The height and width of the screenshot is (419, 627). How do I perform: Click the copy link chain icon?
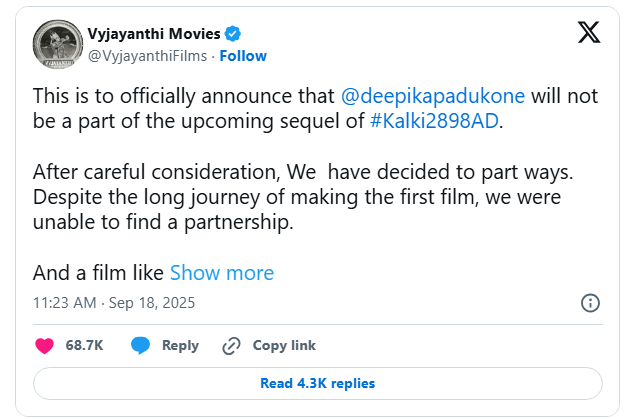(x=231, y=346)
